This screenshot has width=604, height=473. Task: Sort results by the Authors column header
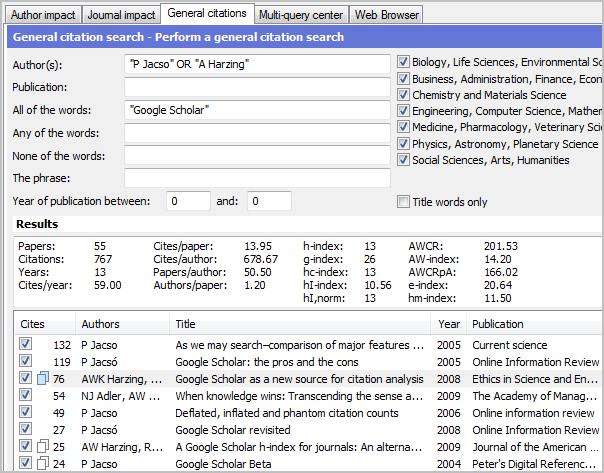(x=122, y=324)
